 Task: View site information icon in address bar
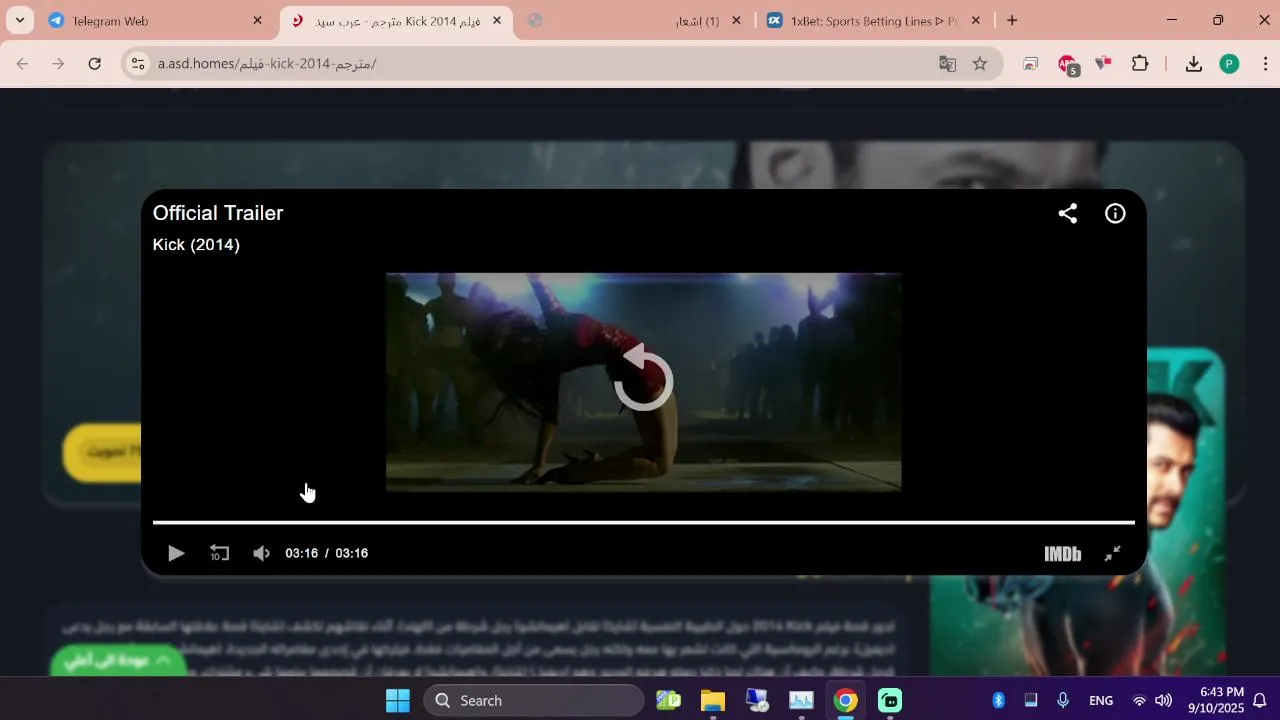138,64
